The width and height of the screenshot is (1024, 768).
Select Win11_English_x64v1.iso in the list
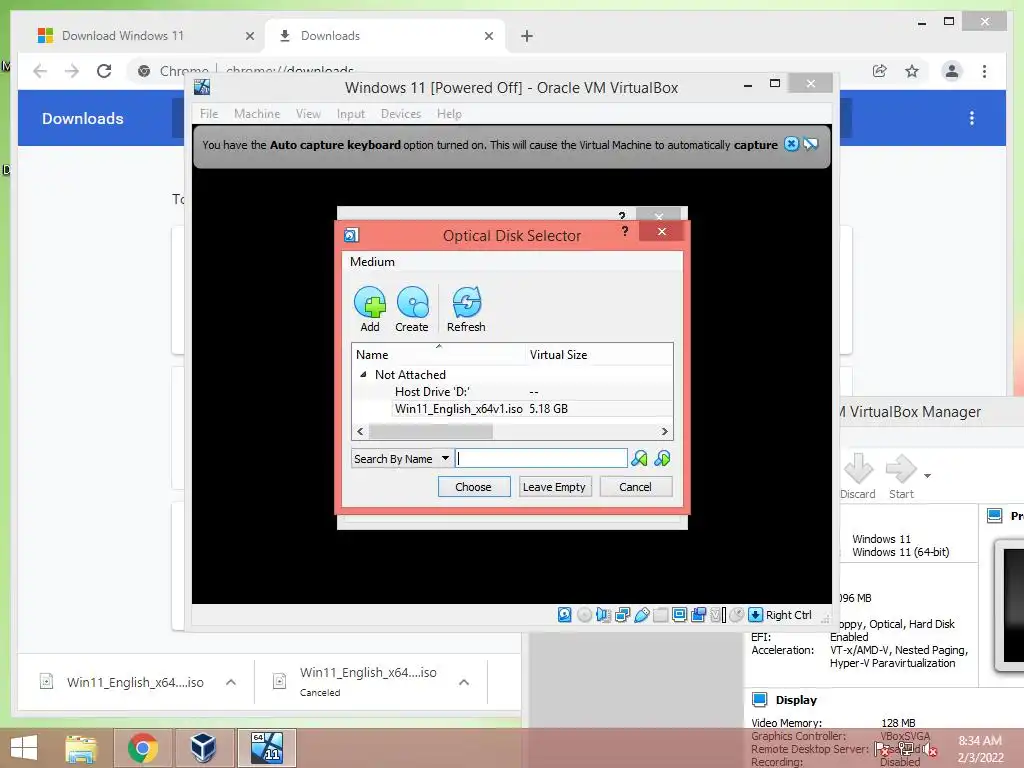click(x=513, y=409)
